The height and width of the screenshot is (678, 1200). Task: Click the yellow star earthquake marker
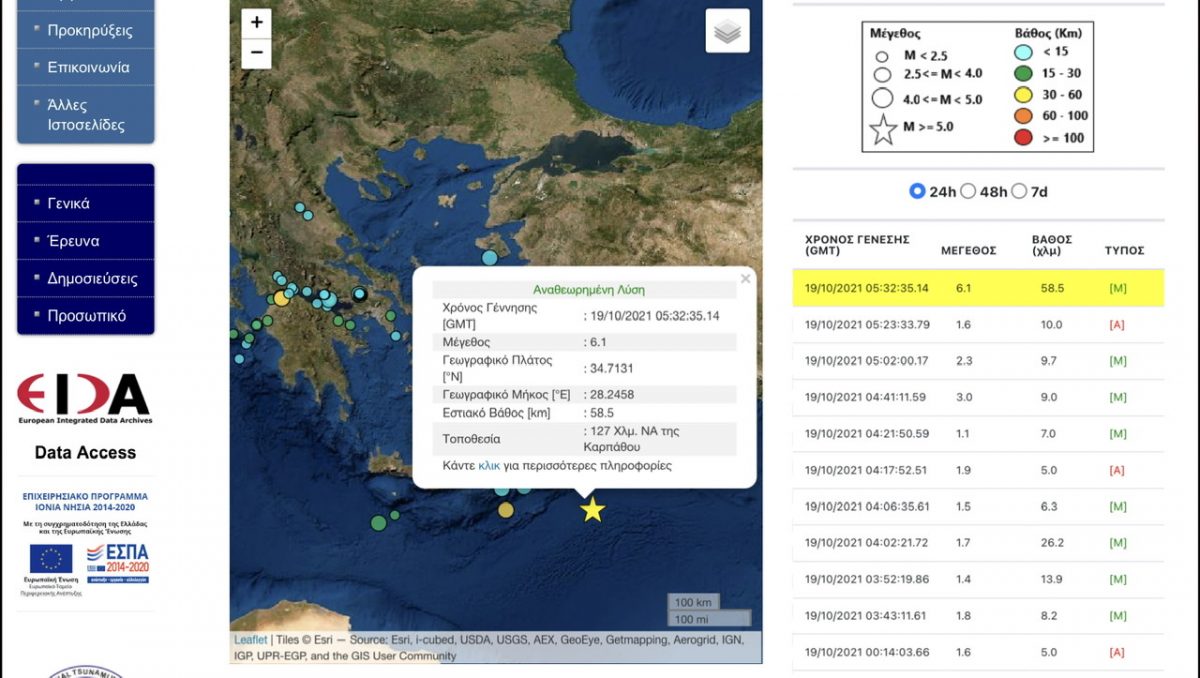click(593, 510)
